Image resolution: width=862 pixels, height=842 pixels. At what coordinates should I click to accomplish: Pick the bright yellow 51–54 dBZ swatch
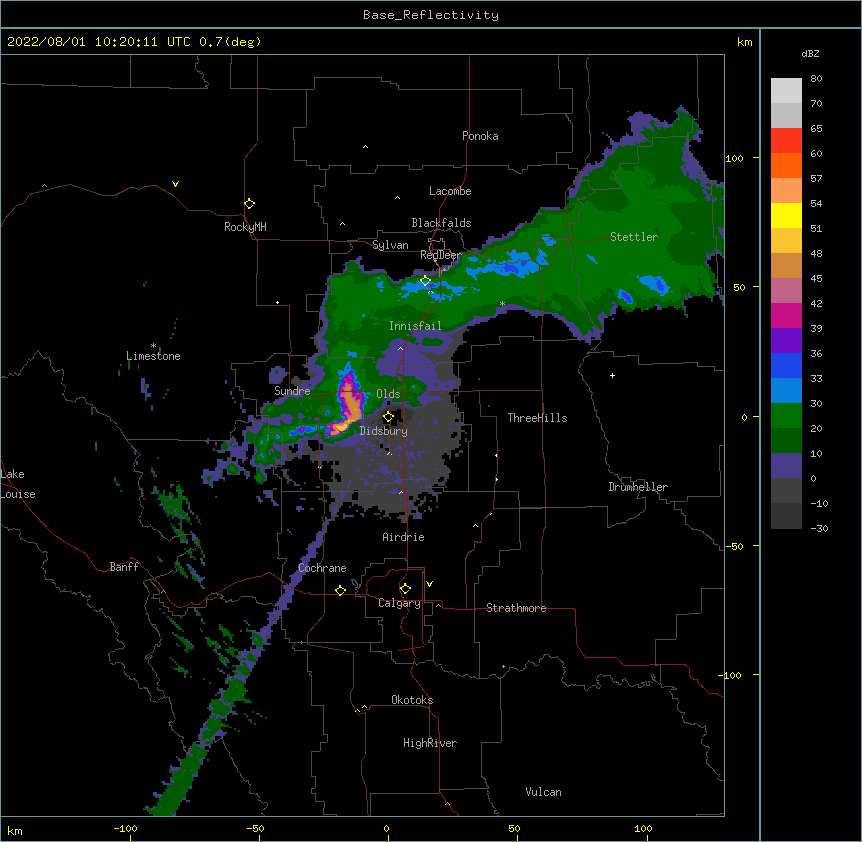coord(786,215)
